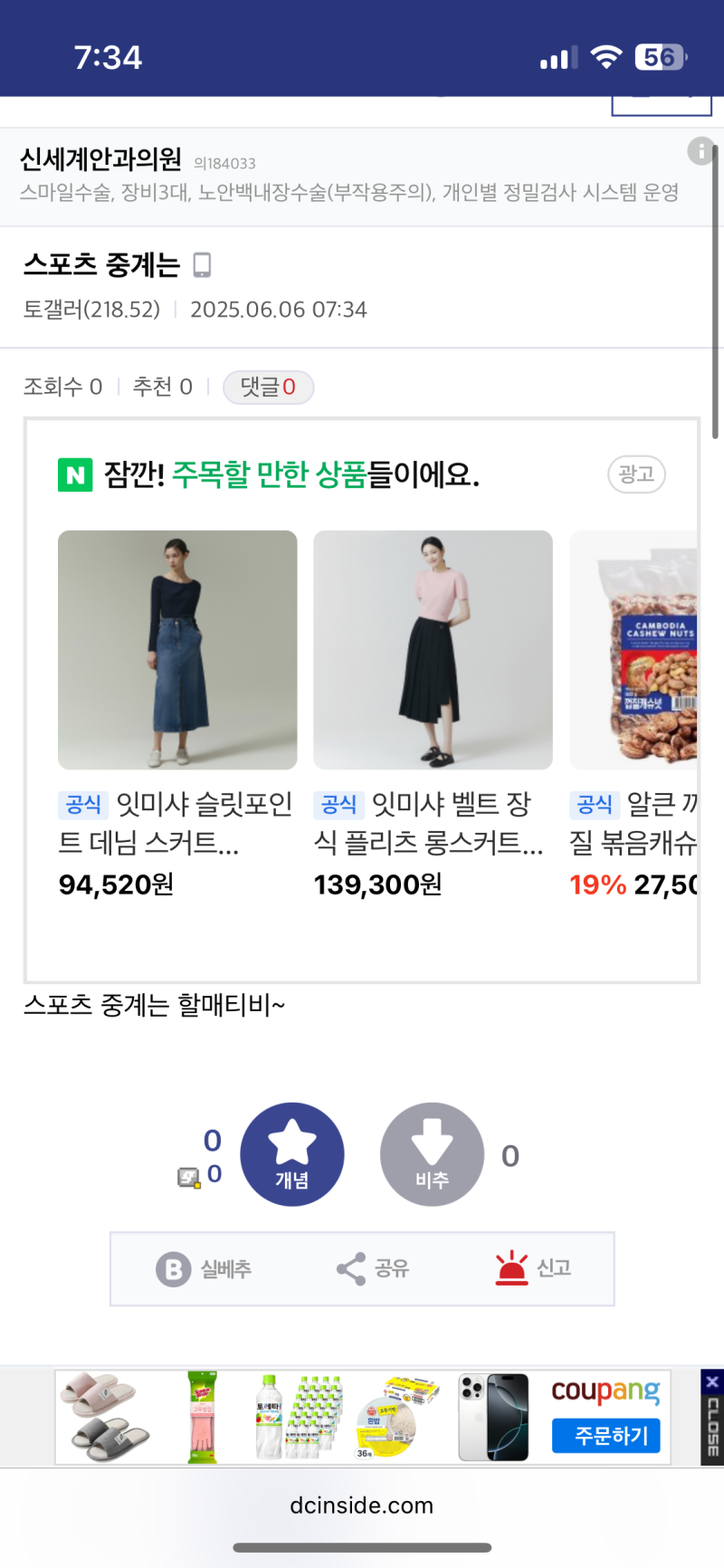Screen dimensions: 724x1568
Task: Tap the mobile device icon beside the title
Action: 202,265
